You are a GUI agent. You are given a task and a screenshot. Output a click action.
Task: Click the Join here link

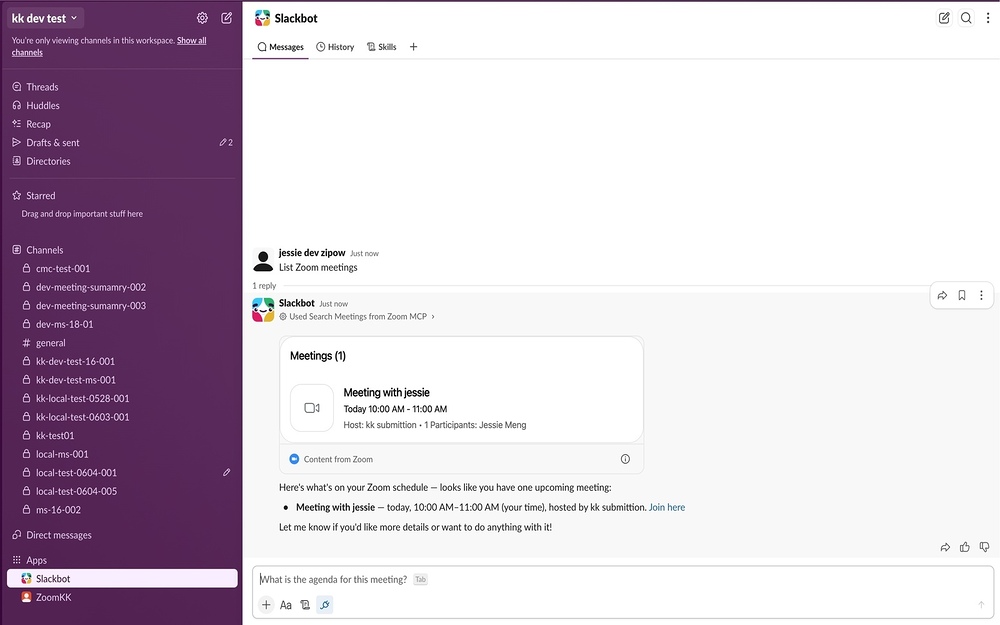coord(667,508)
